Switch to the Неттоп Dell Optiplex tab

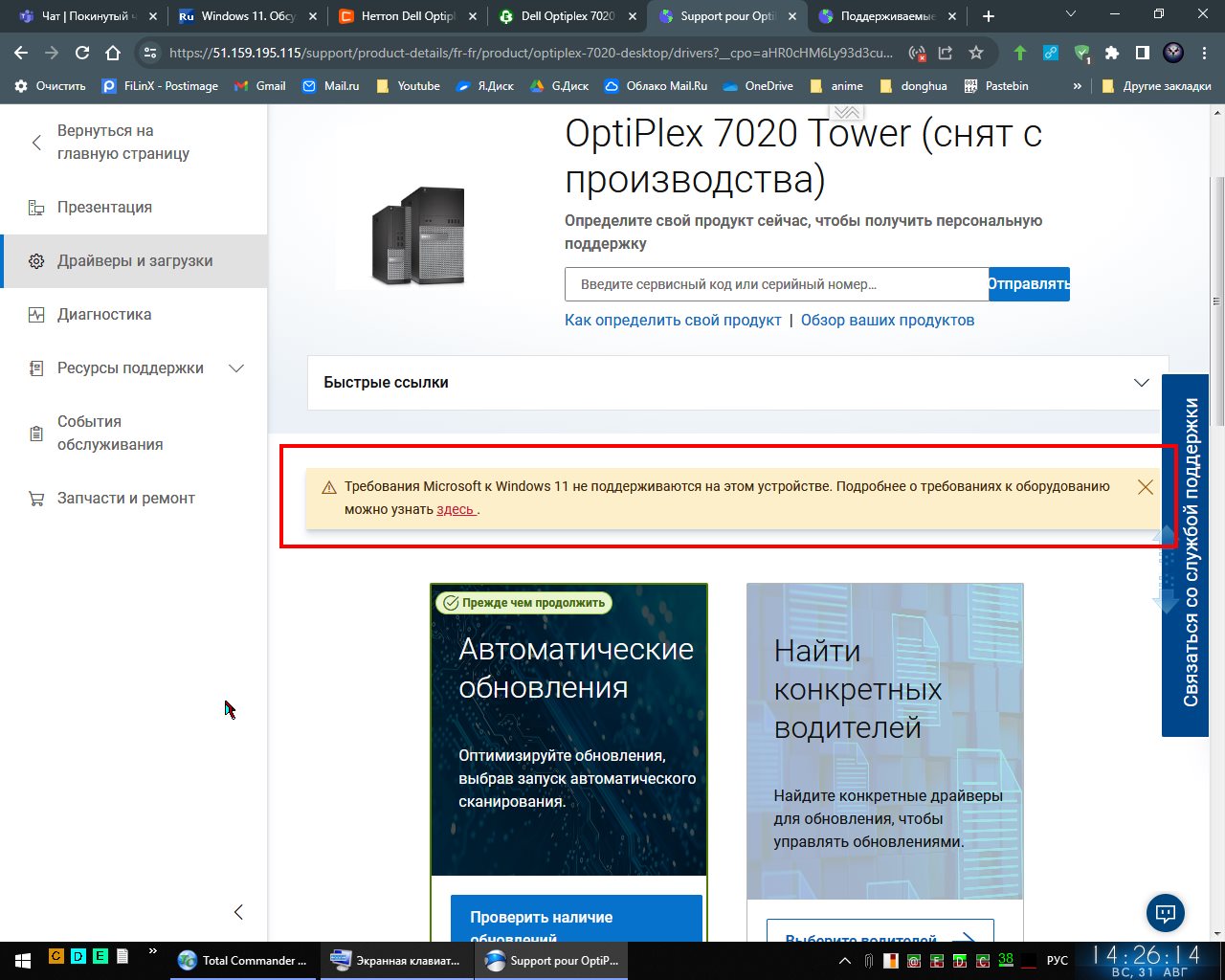tap(408, 16)
